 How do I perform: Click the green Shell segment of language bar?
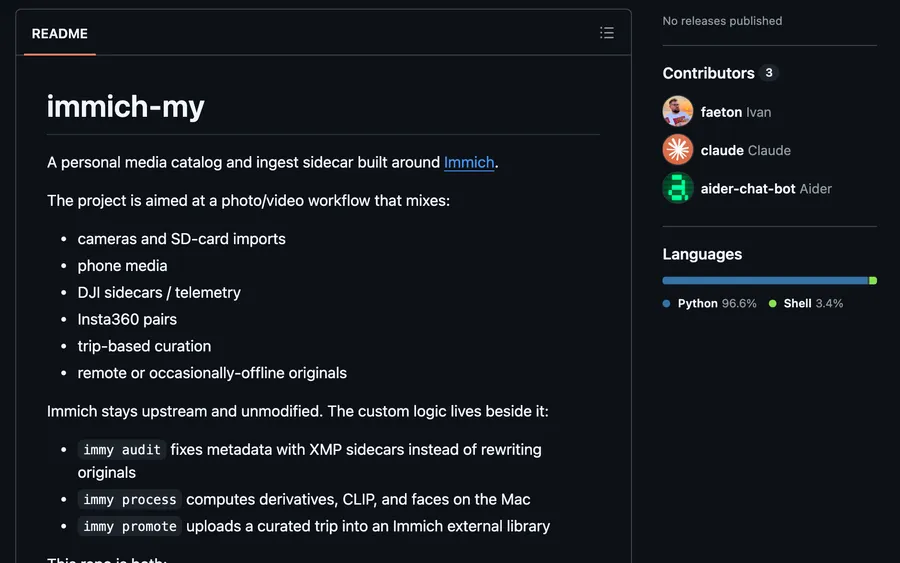[x=873, y=281]
